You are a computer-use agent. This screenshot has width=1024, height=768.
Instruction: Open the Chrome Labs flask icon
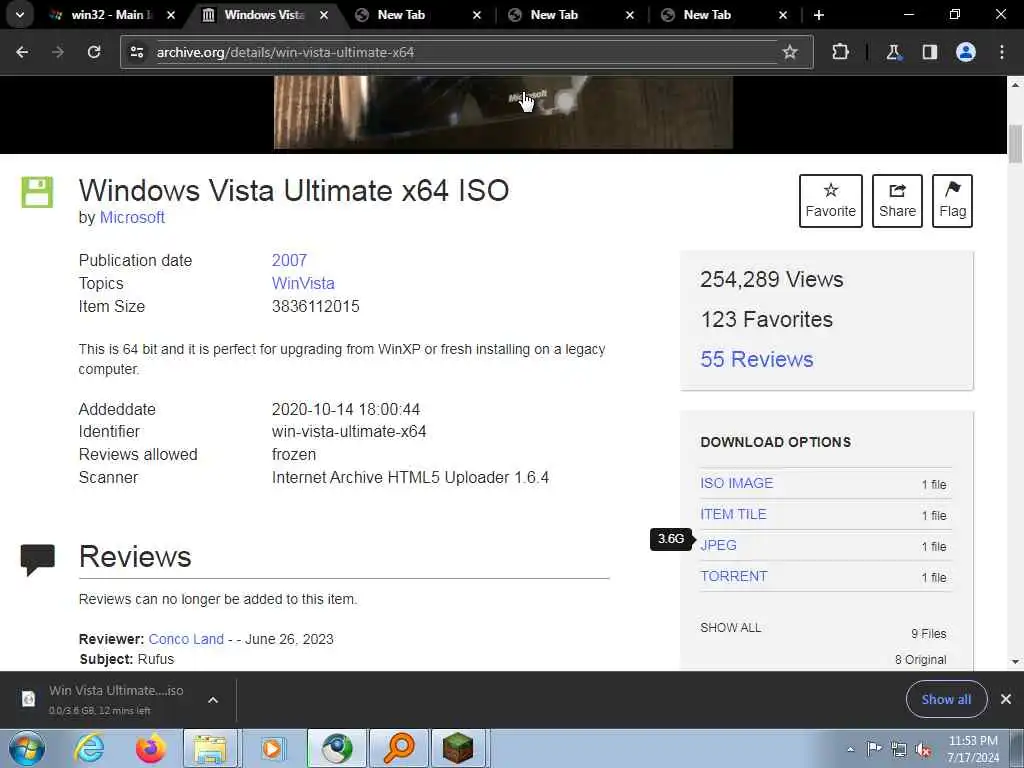(893, 52)
